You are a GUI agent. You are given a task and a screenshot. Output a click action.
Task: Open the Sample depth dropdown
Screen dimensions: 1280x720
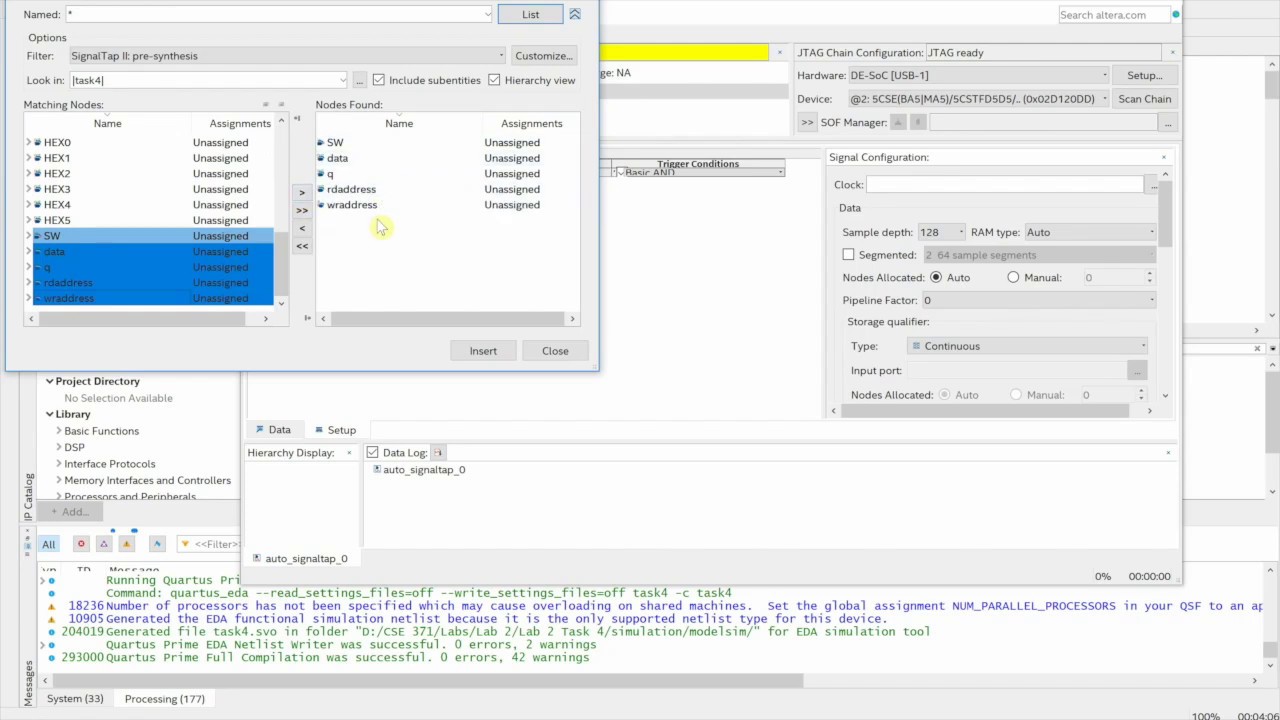(x=942, y=232)
